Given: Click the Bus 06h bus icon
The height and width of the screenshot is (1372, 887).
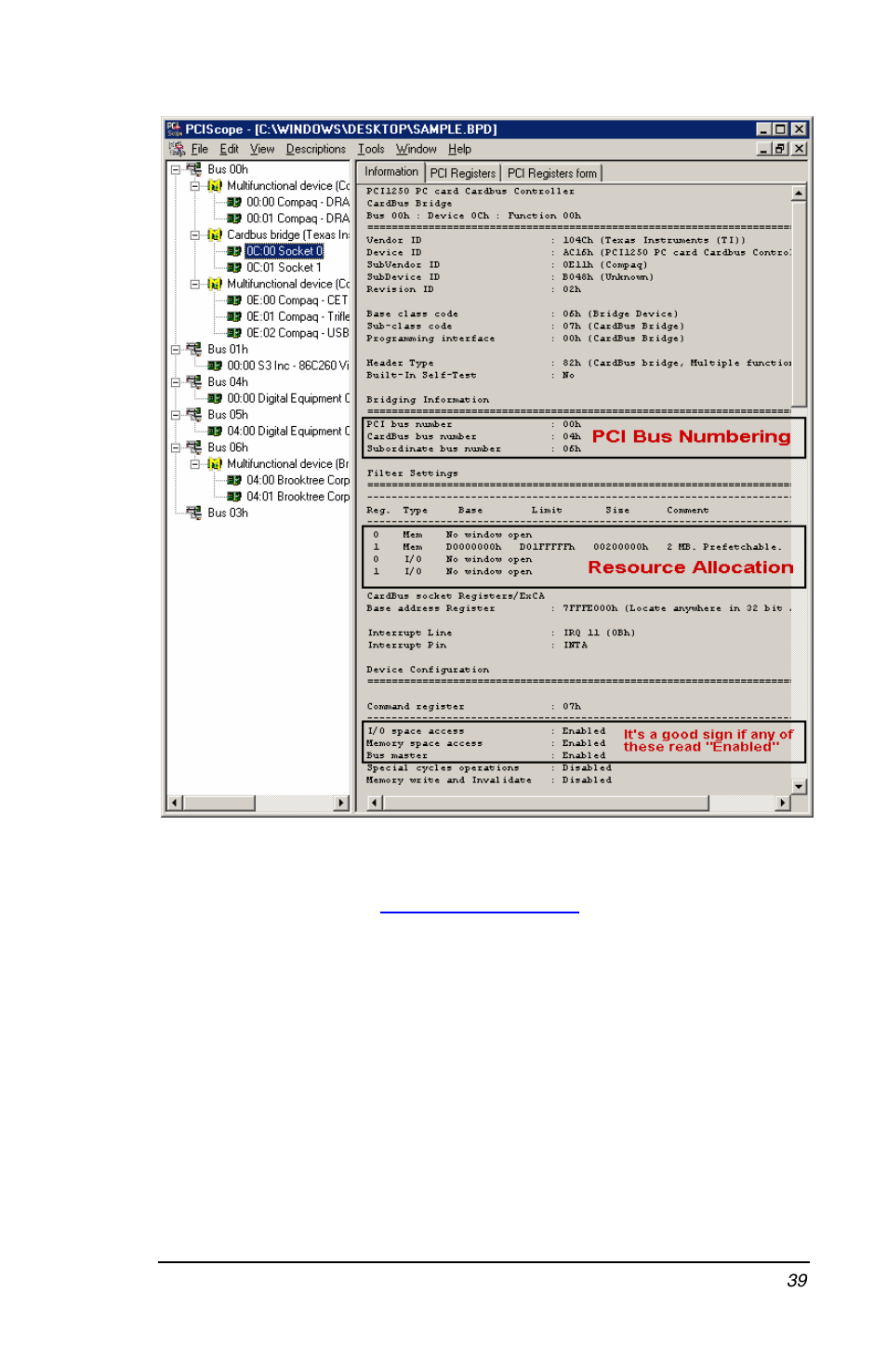Looking at the screenshot, I should click(193, 446).
